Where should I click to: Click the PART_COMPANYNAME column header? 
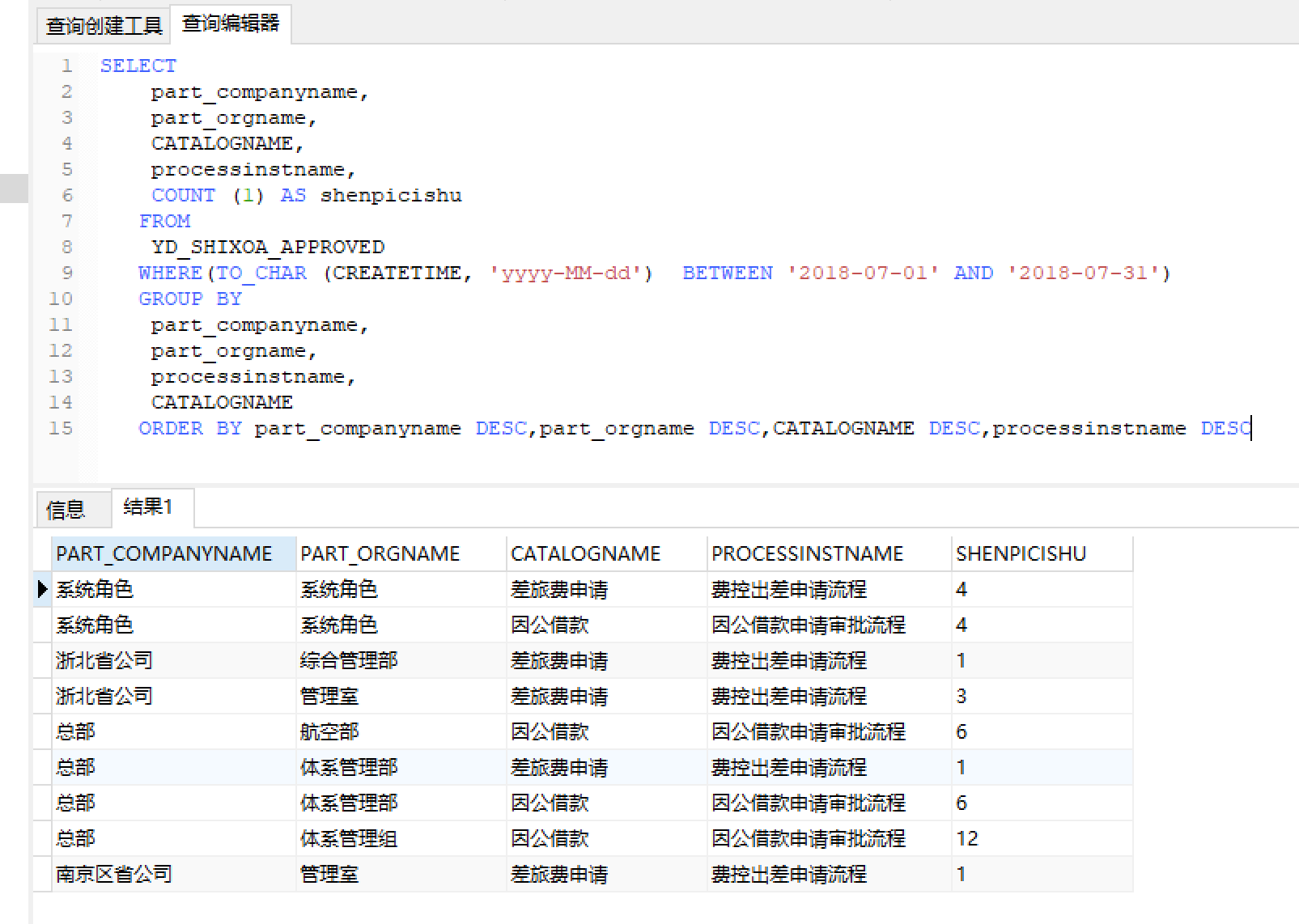tap(164, 553)
